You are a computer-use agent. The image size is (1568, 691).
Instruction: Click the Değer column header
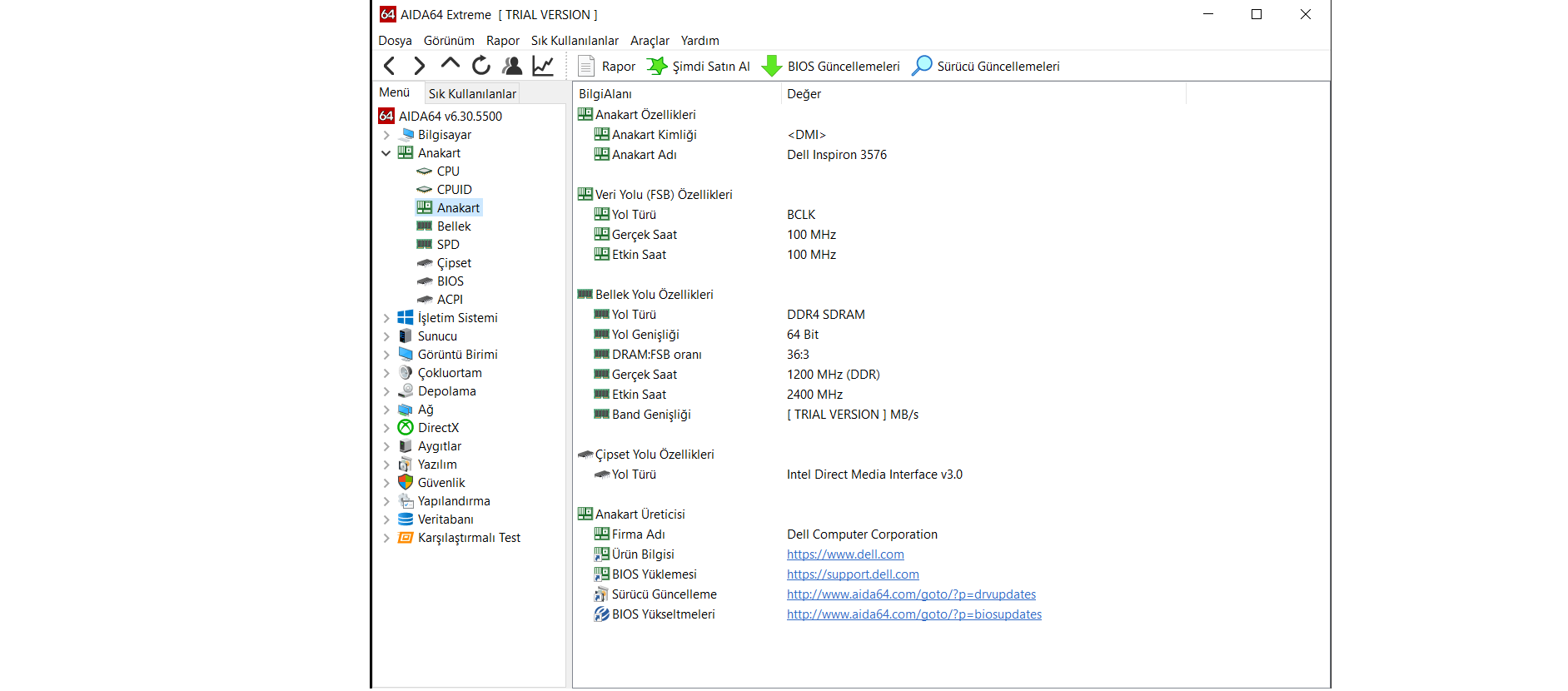[x=804, y=94]
